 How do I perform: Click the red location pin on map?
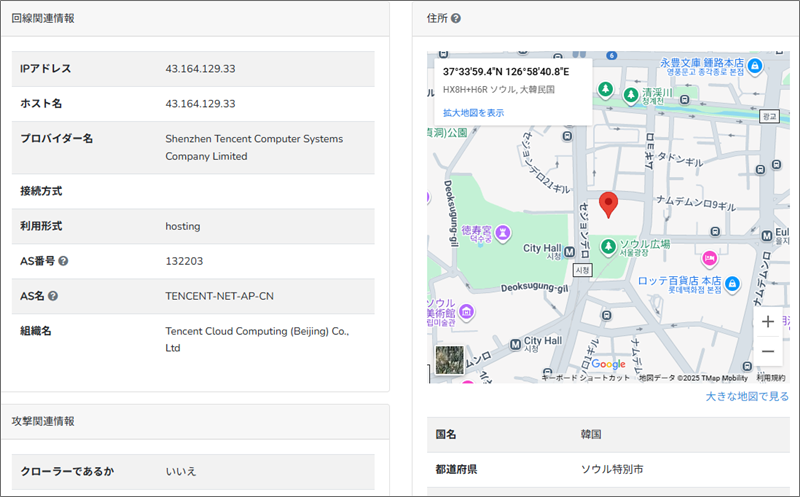pyautogui.click(x=608, y=205)
